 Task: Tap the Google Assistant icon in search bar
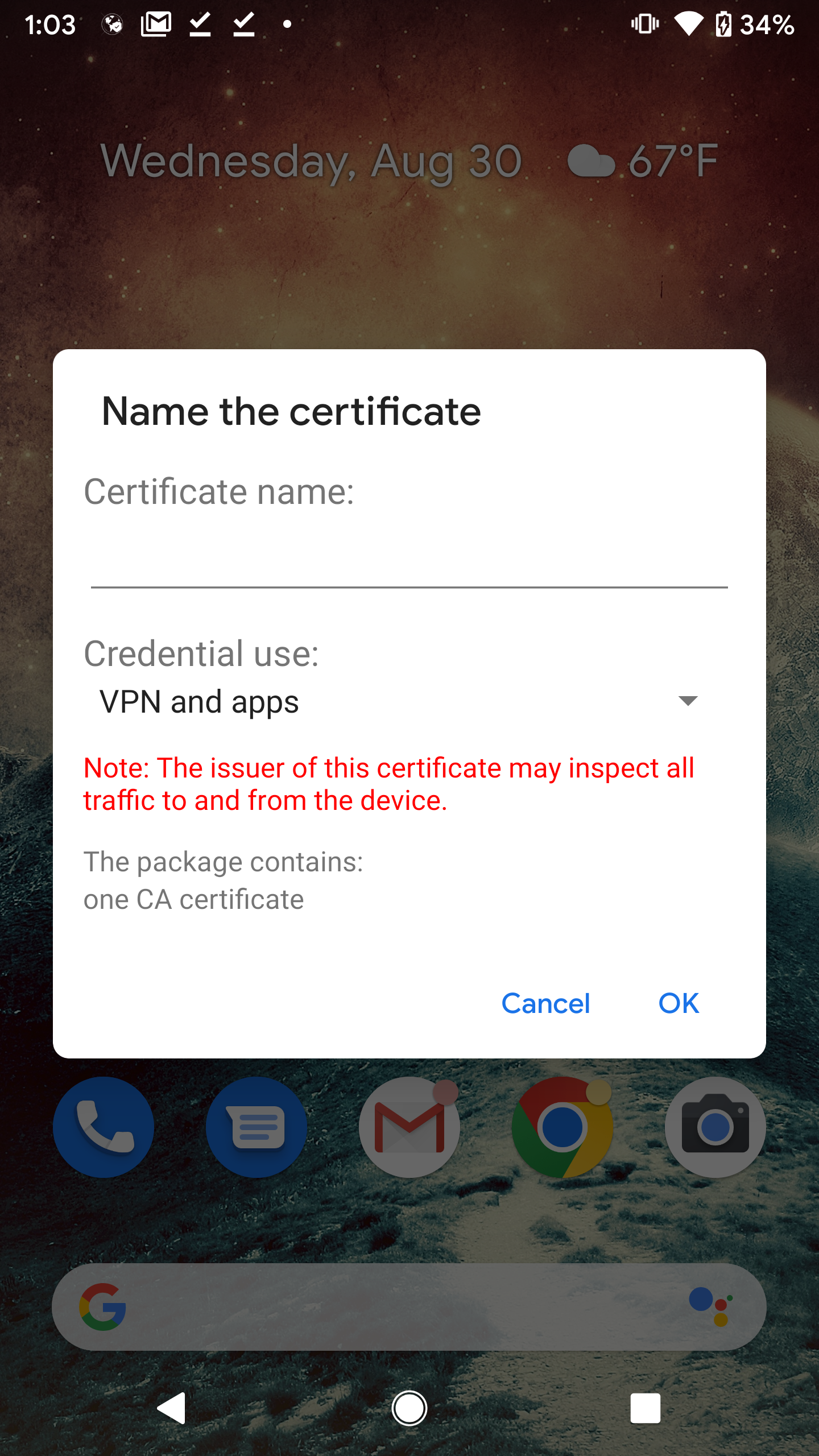pos(711,1306)
